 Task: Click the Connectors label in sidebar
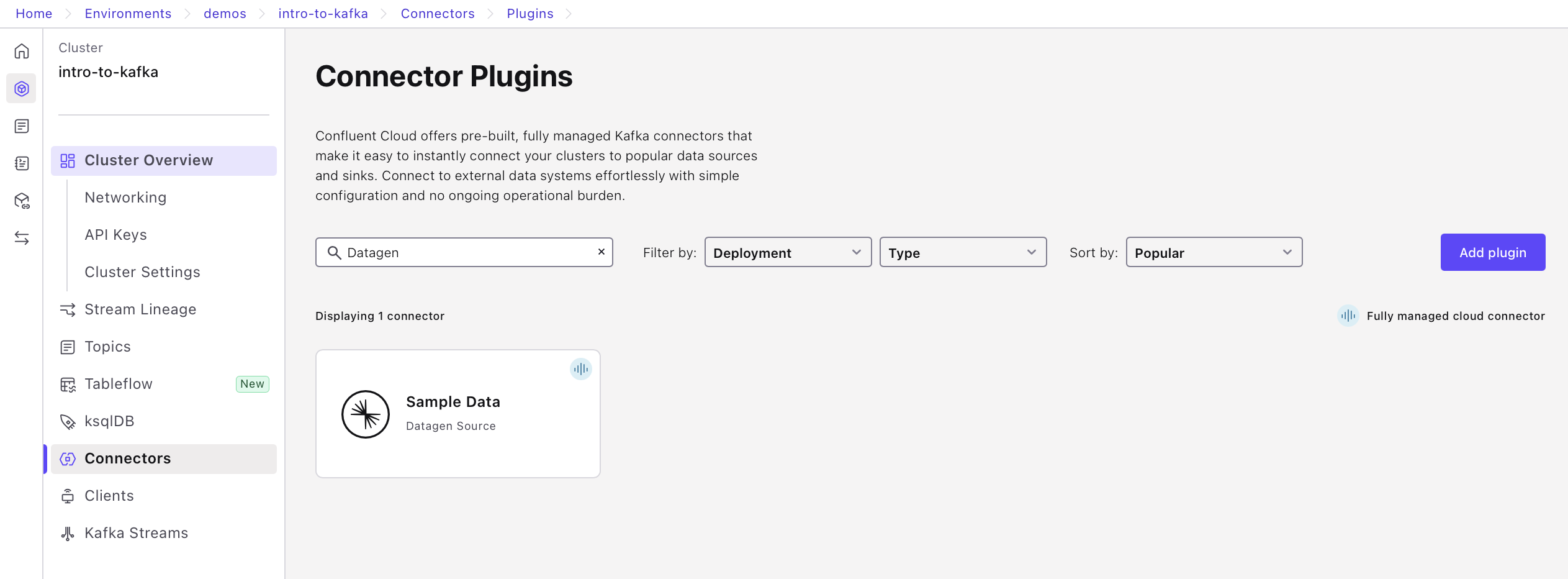pos(128,458)
